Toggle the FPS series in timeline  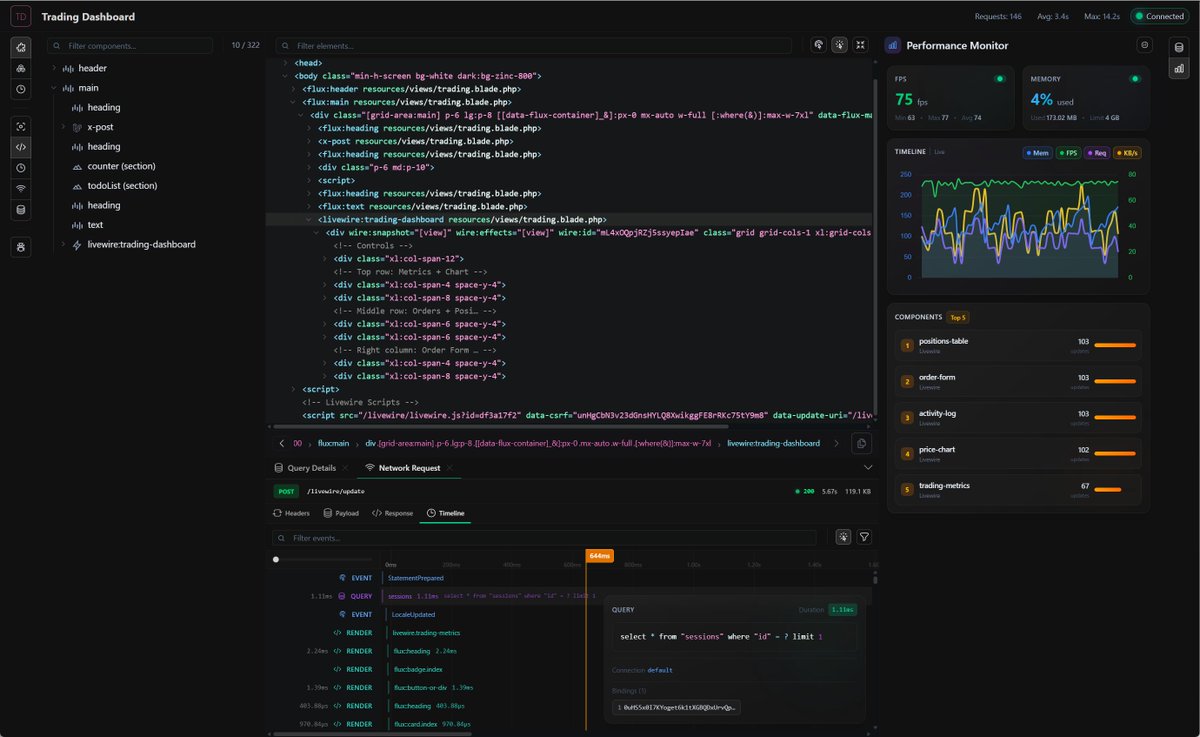1068,153
